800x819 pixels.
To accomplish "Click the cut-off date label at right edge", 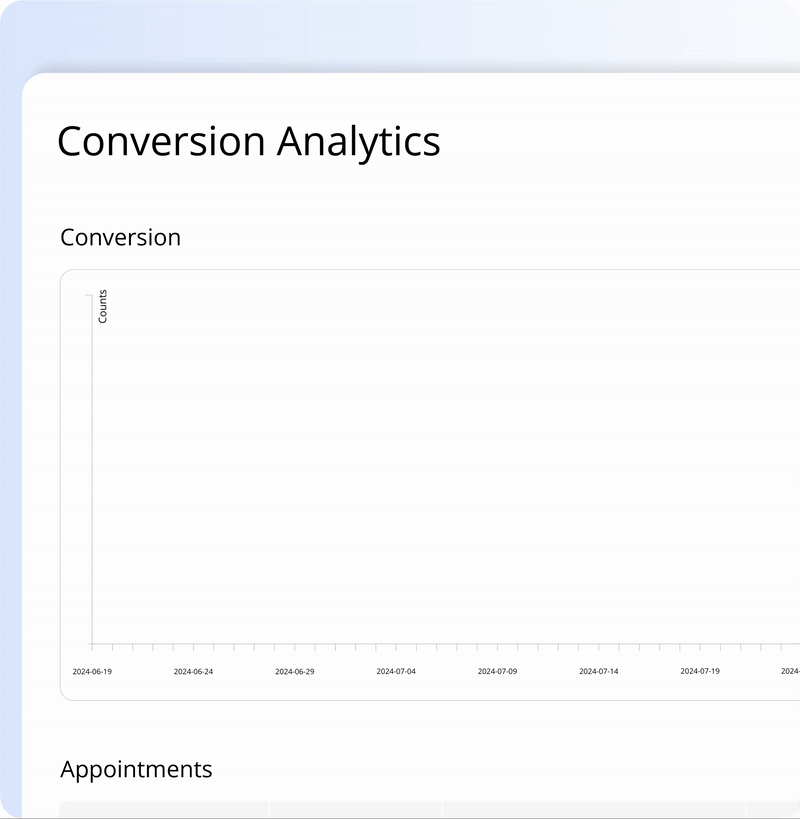I will tap(791, 671).
